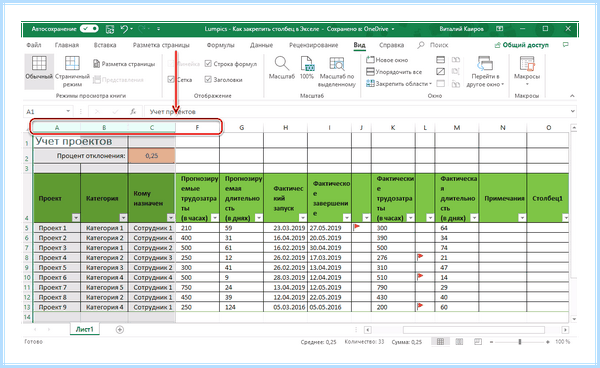600x368 pixels.
Task: Arrange all windows (Упорядочить все)
Action: click(x=394, y=72)
